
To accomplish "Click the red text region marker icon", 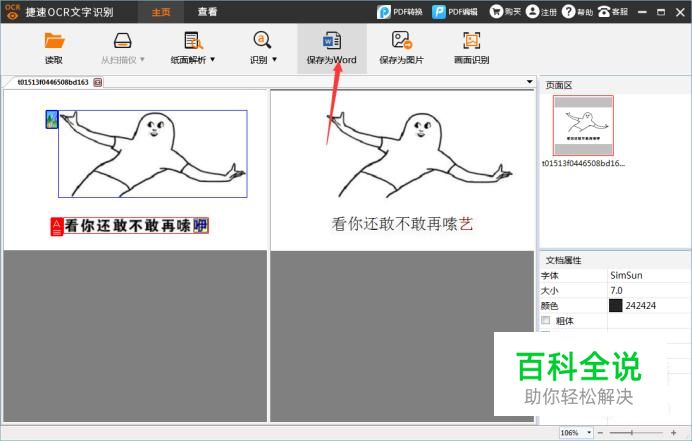I will point(57,227).
